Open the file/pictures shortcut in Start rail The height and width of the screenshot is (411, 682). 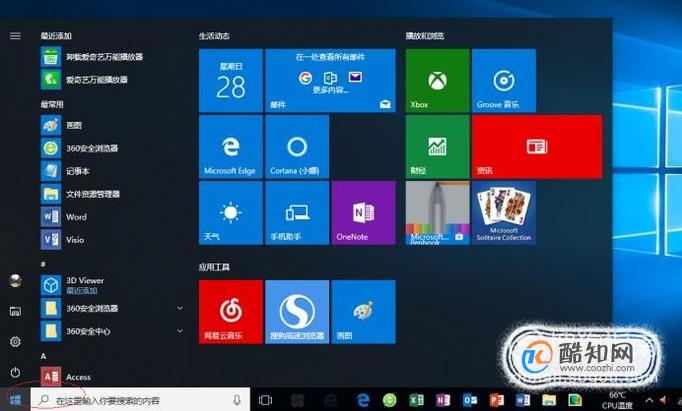click(x=15, y=311)
